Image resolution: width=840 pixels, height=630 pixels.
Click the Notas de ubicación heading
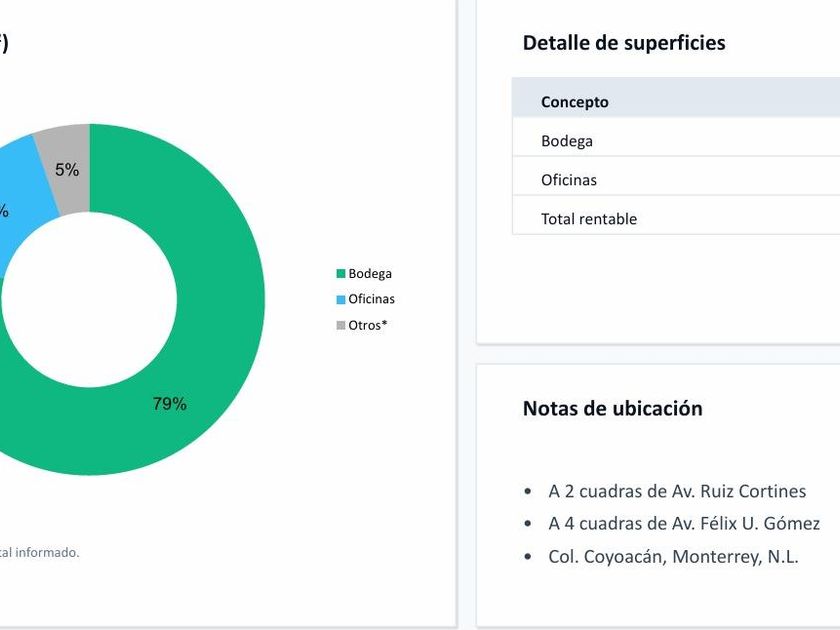tap(612, 408)
